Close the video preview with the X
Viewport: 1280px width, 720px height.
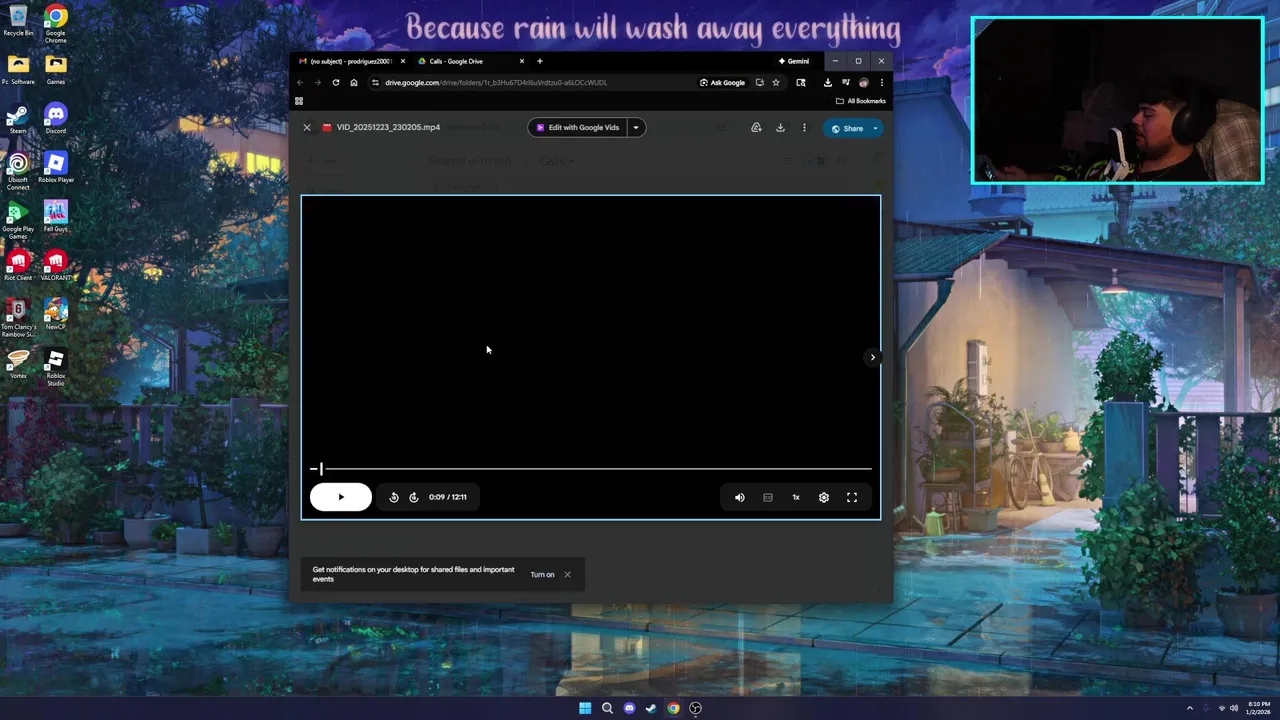click(307, 128)
